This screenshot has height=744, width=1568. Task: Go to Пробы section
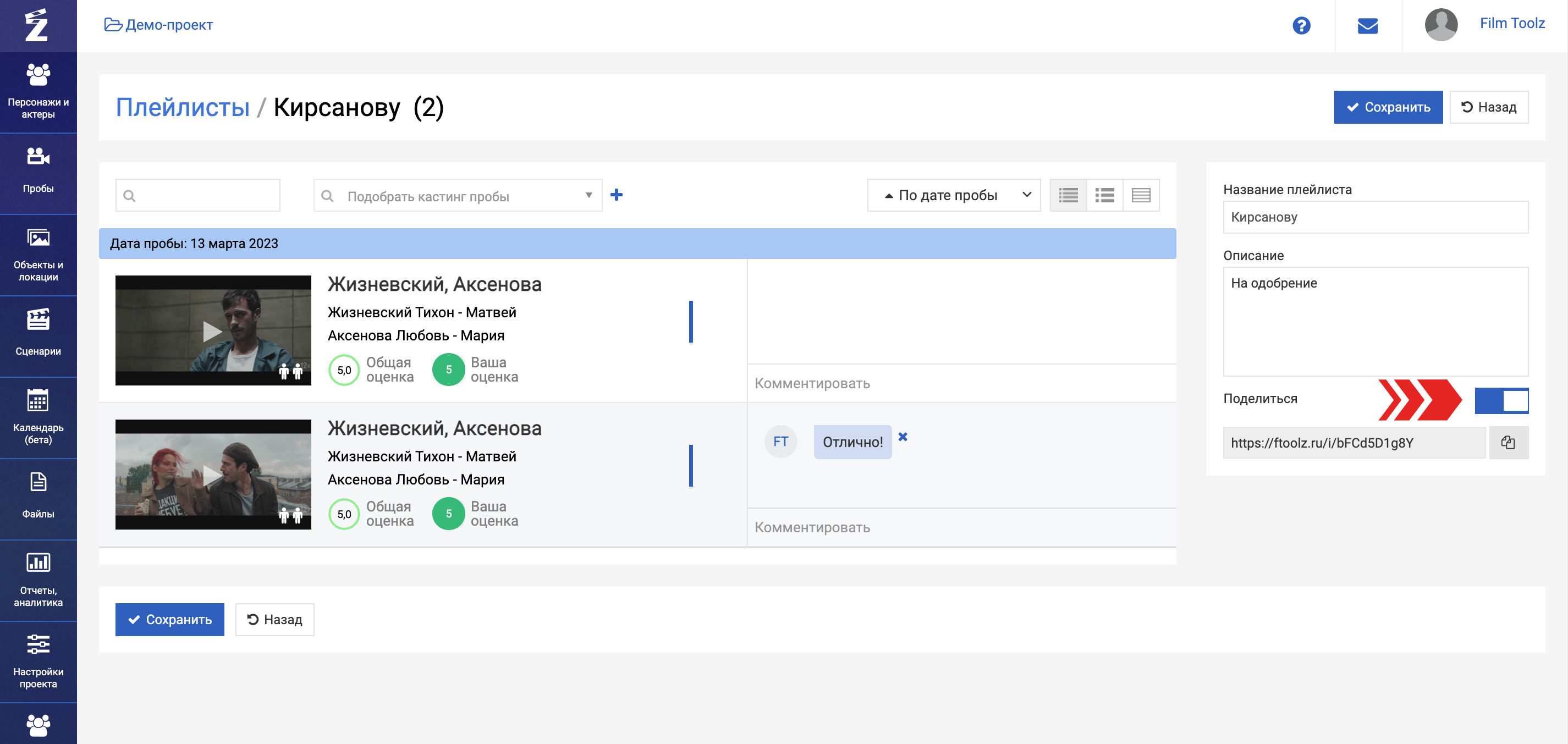pyautogui.click(x=38, y=173)
